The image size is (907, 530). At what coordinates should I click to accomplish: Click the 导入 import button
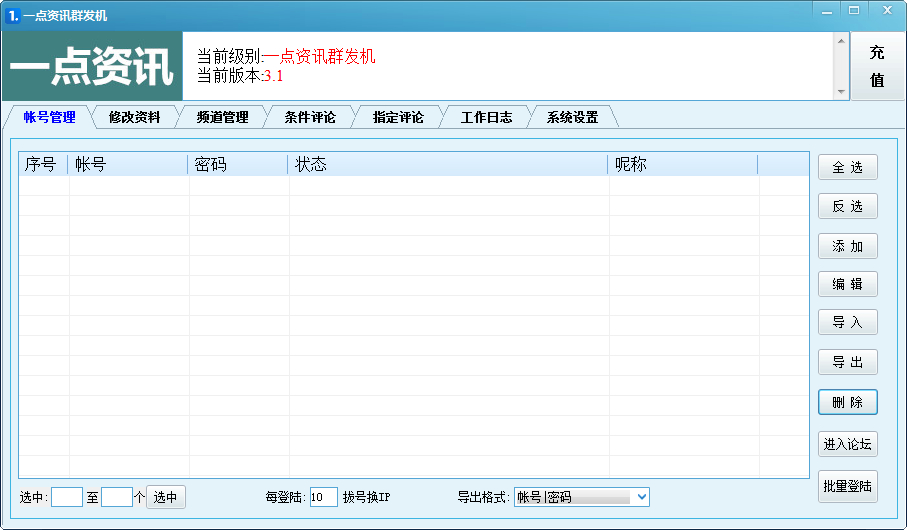[847, 322]
